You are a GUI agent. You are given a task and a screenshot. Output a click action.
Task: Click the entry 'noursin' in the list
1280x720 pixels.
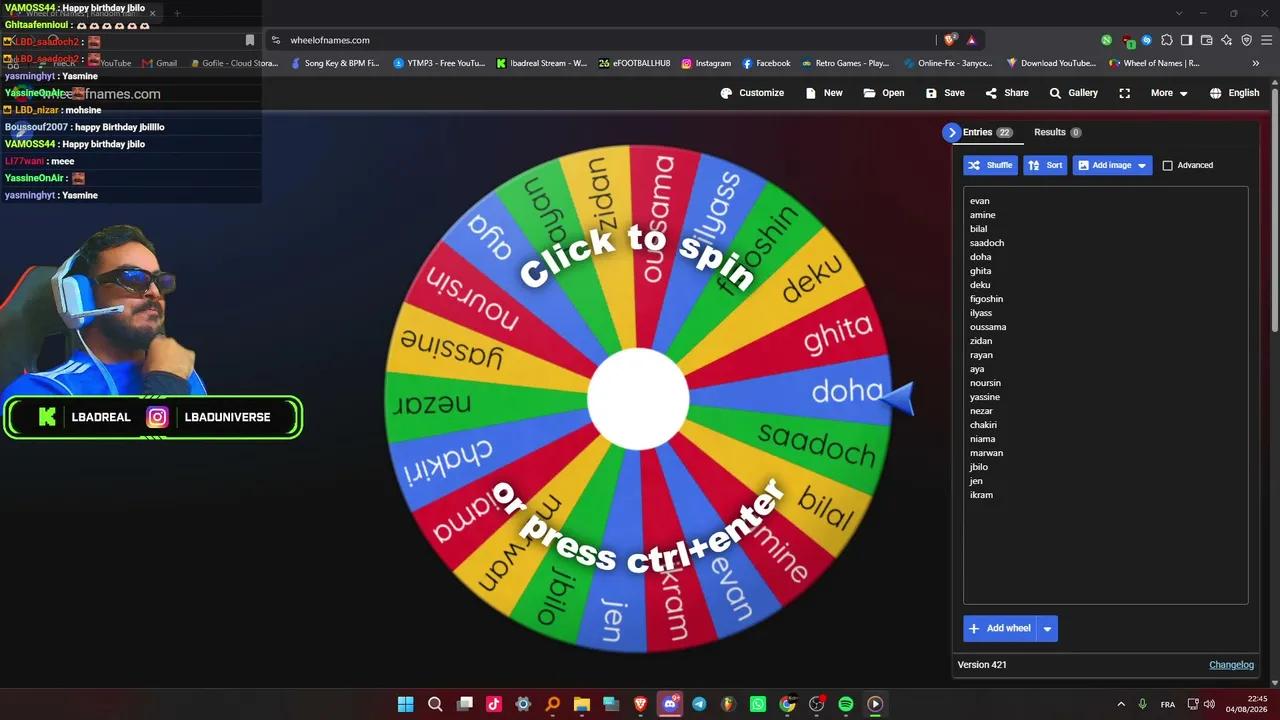coord(985,383)
